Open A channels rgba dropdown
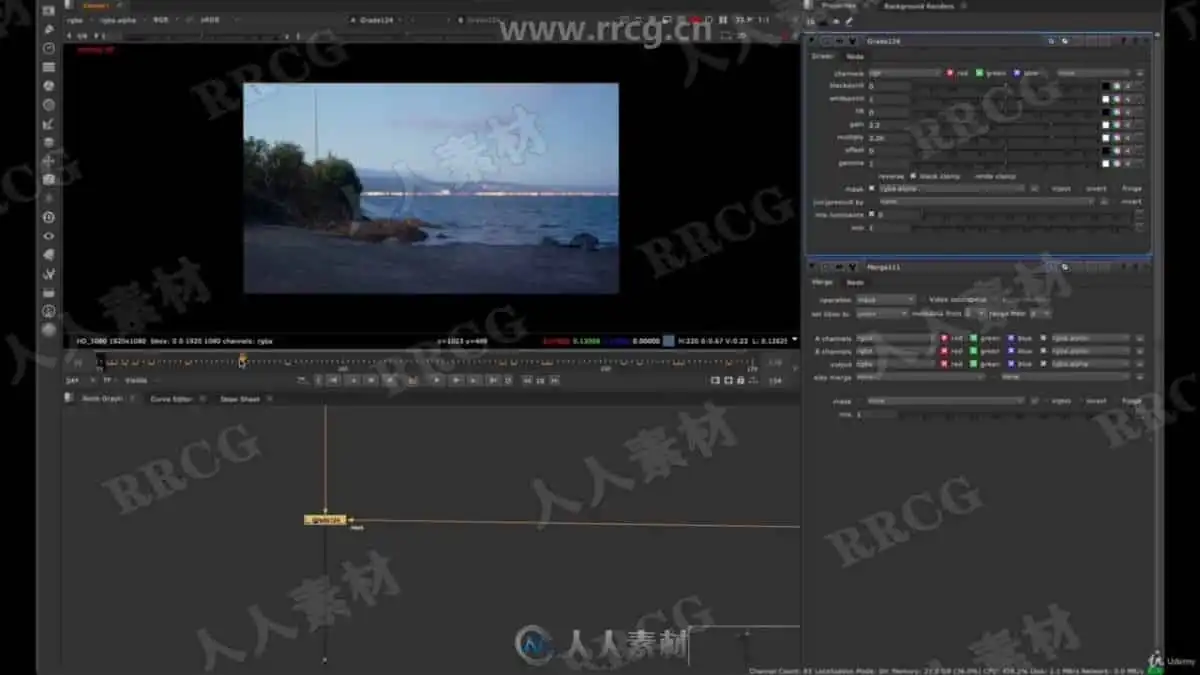 893,338
